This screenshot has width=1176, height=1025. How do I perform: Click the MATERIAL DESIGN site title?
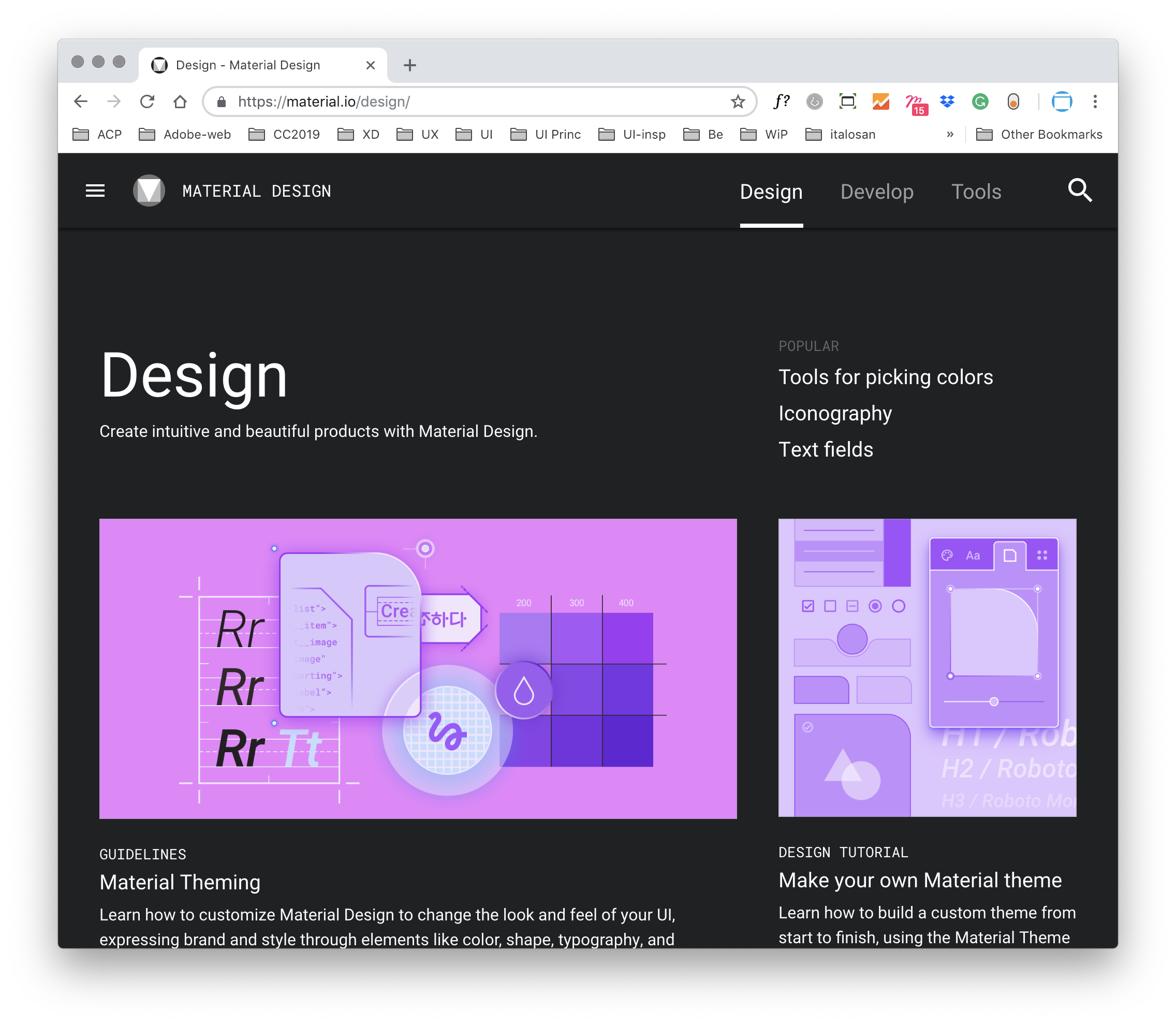tap(256, 191)
